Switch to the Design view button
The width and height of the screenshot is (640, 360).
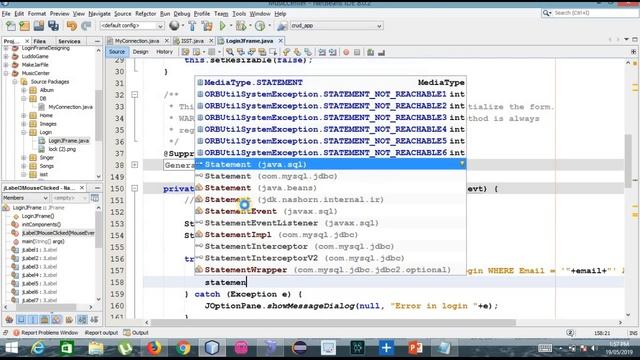(140, 52)
